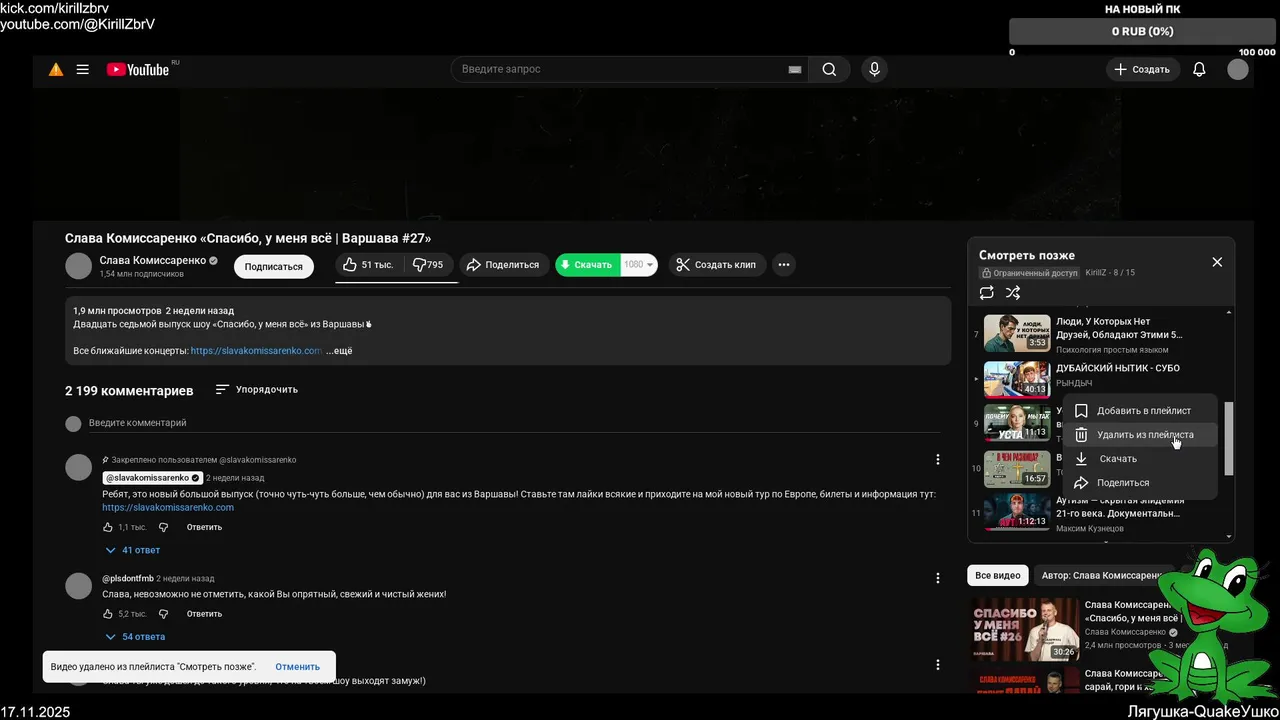Expand 54 ответа replies
The height and width of the screenshot is (720, 1280).
click(134, 637)
